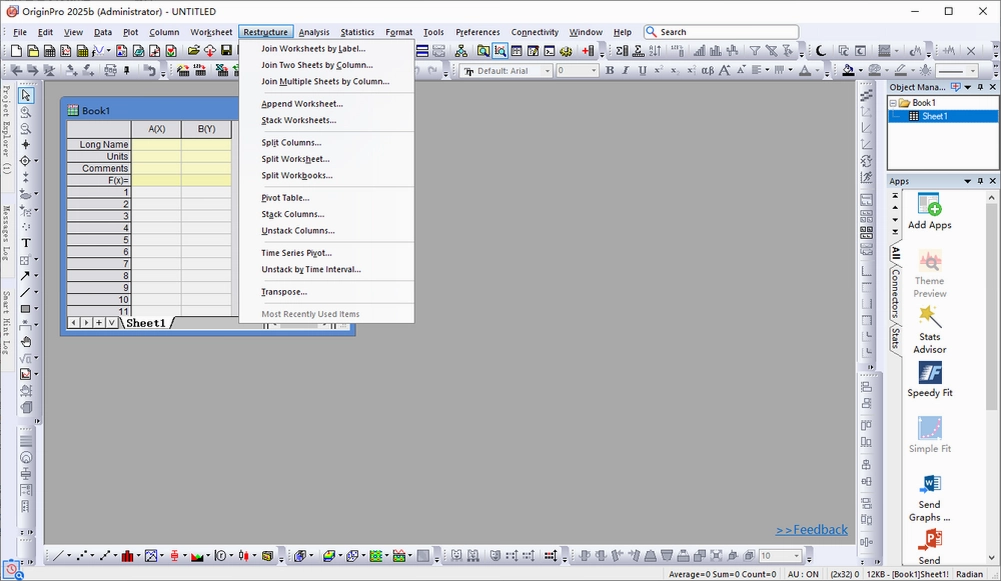Toggle Underline text formatting
Image resolution: width=1001 pixels, height=581 pixels.
(642, 70)
